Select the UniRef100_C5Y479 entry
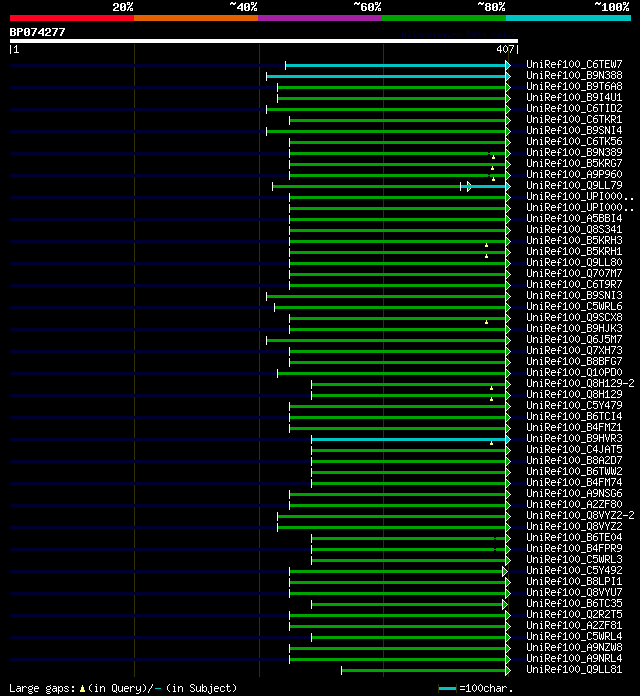Image resolution: width=640 pixels, height=696 pixels. (x=574, y=405)
